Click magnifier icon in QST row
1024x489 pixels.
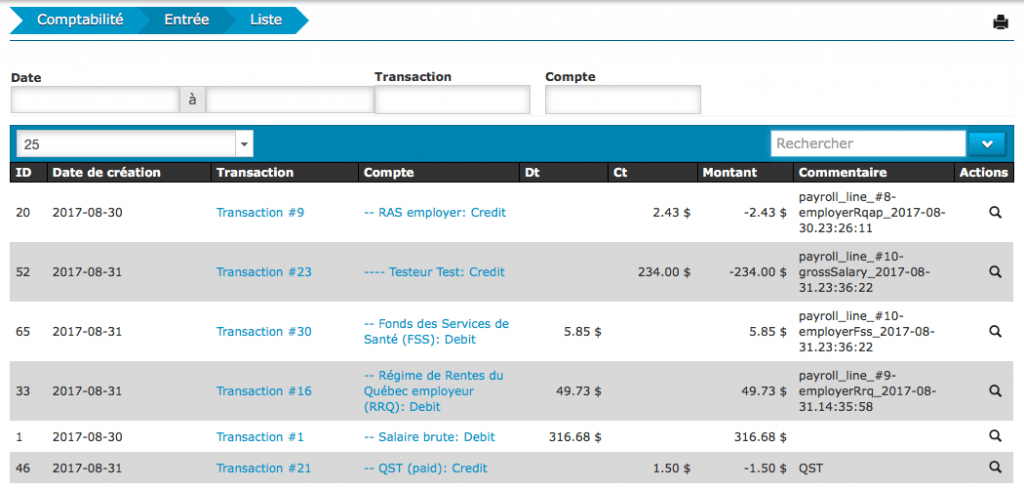pos(994,467)
